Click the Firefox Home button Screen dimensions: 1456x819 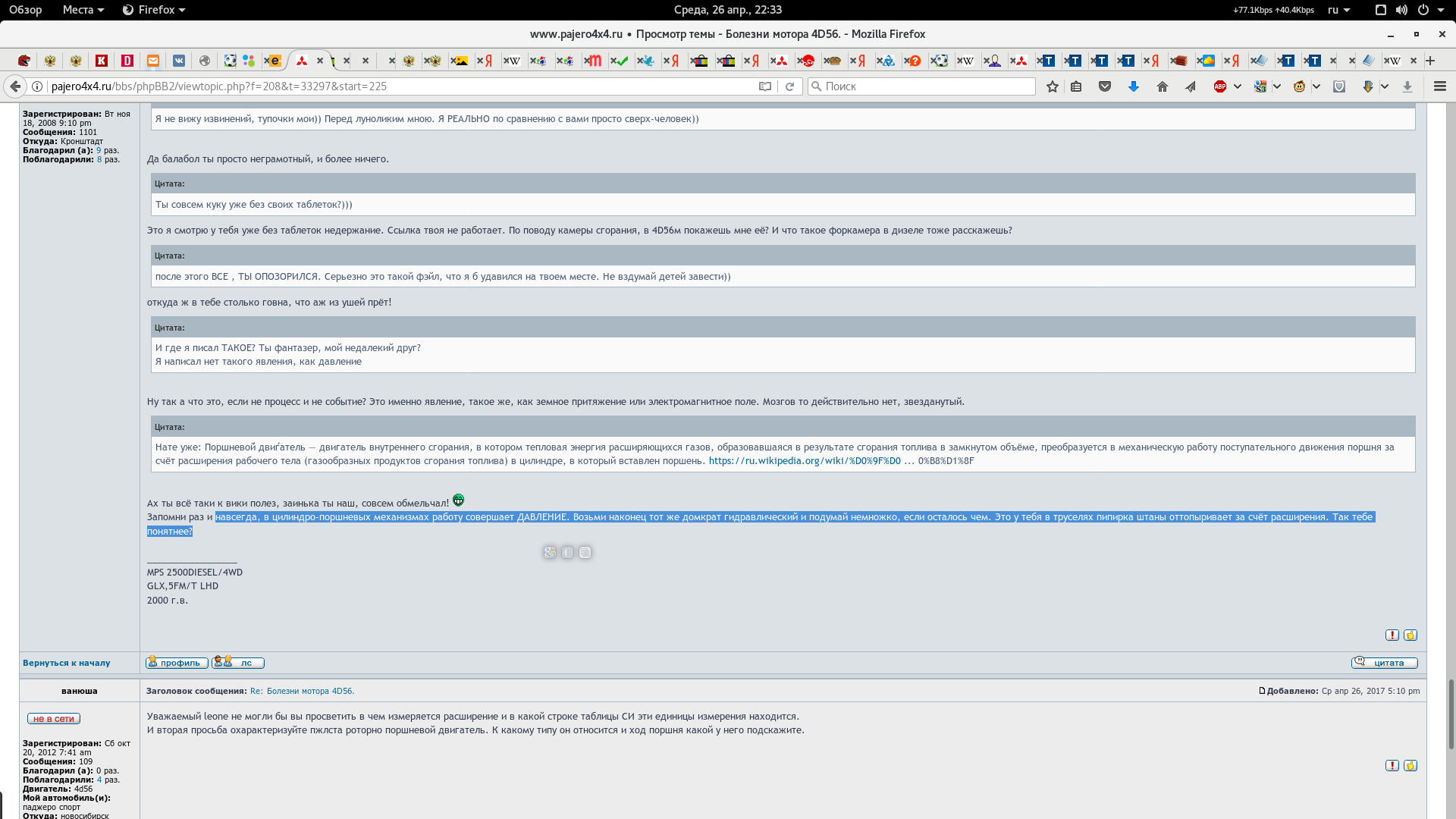1162,86
